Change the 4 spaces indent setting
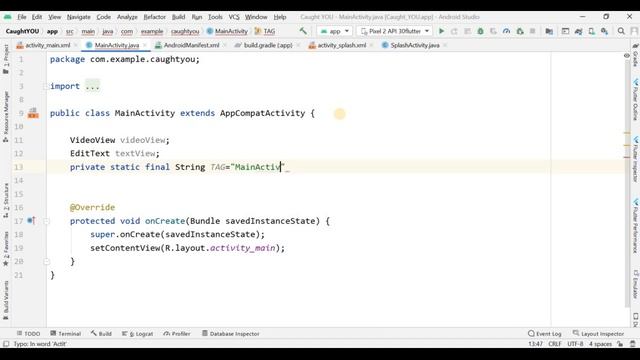640x360 pixels. click(600, 344)
